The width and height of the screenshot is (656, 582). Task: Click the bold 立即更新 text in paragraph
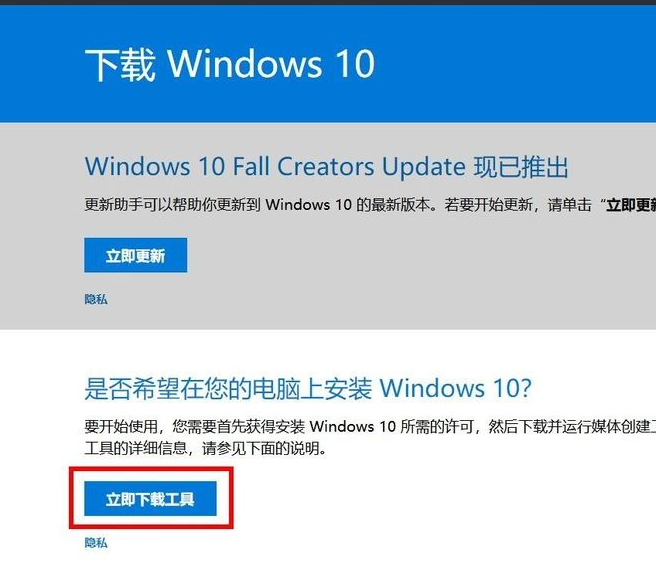click(x=631, y=205)
